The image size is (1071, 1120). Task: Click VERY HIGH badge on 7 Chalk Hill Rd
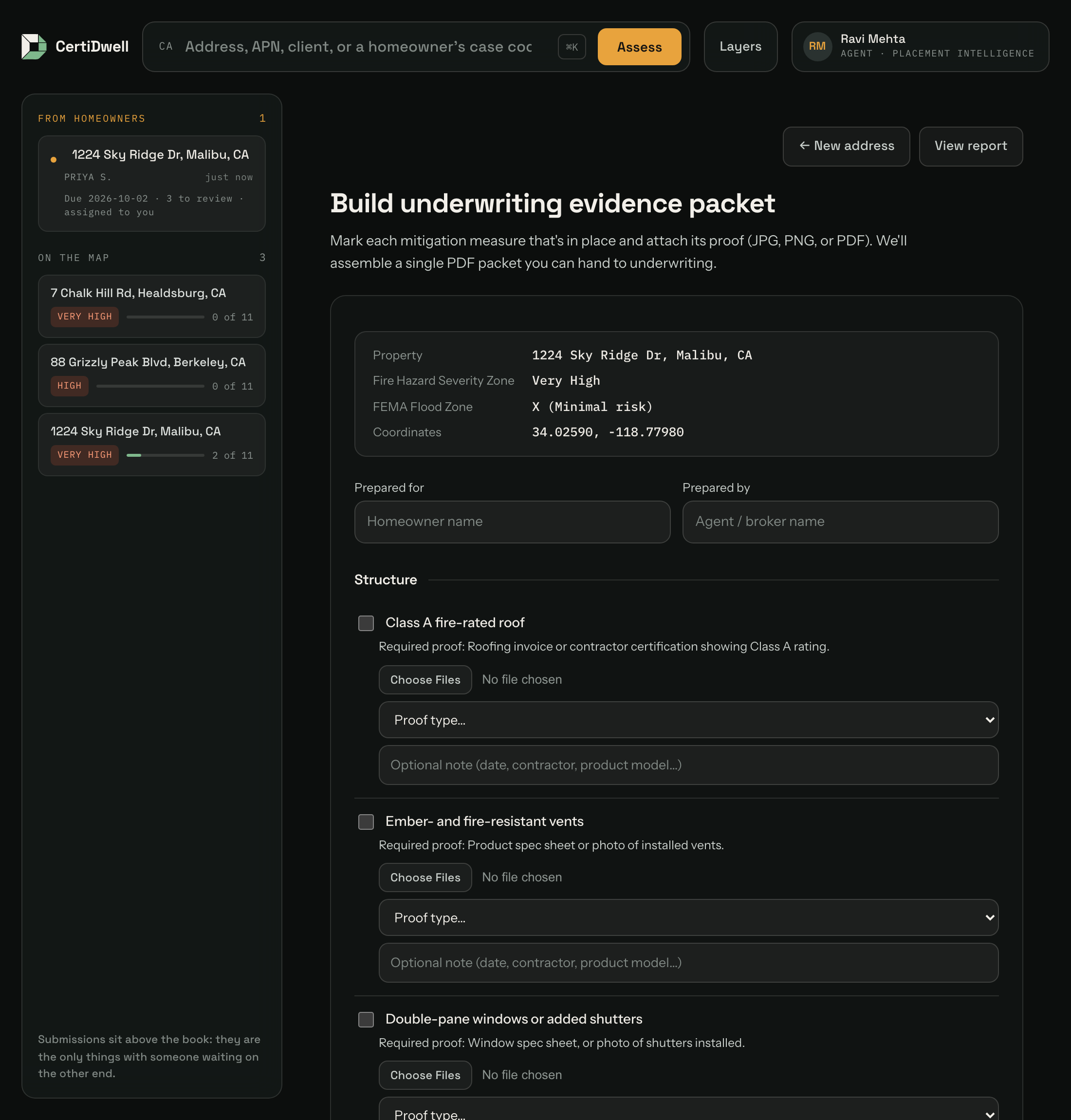click(85, 317)
